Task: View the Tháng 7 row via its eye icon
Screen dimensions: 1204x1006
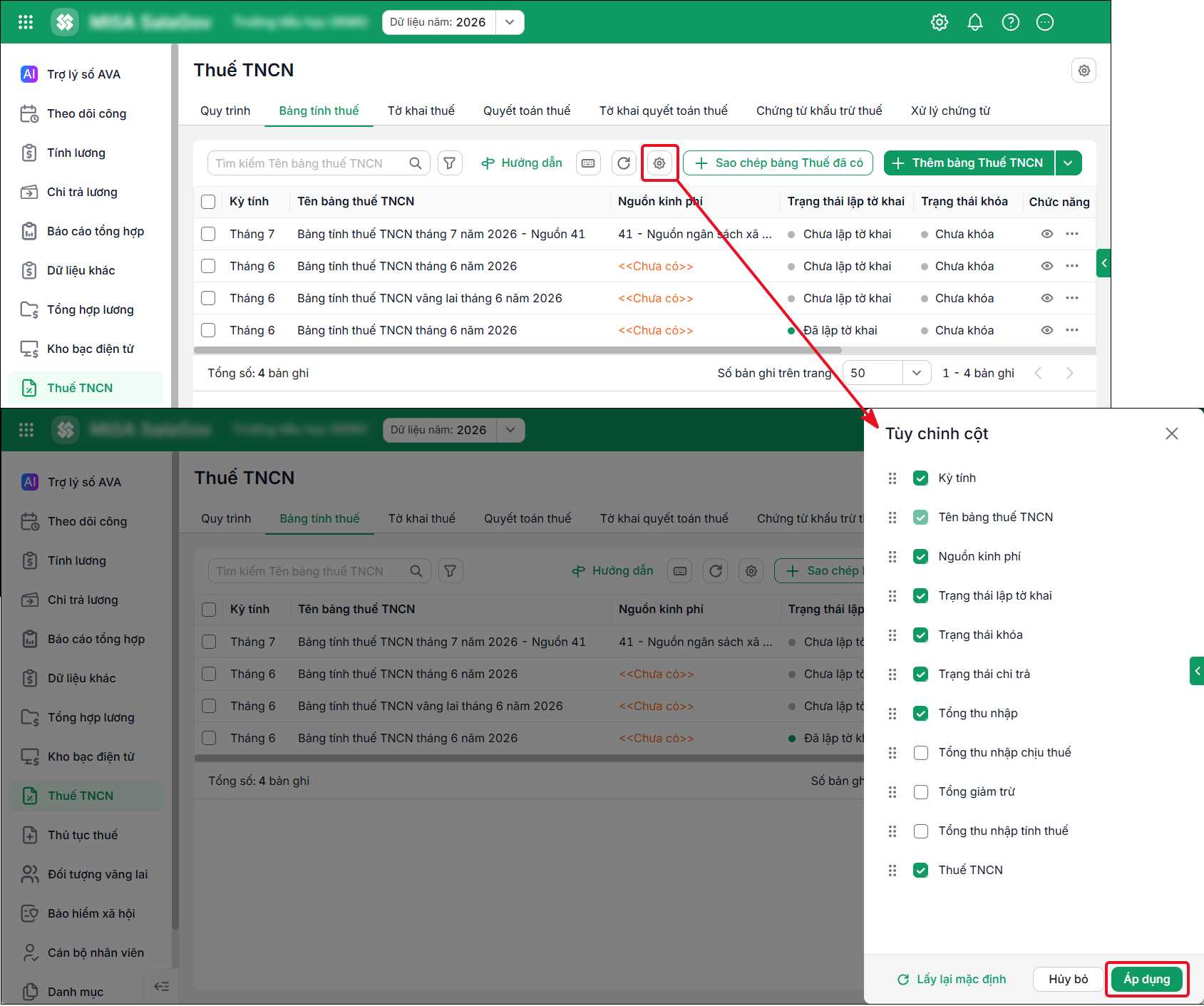Action: point(1047,234)
